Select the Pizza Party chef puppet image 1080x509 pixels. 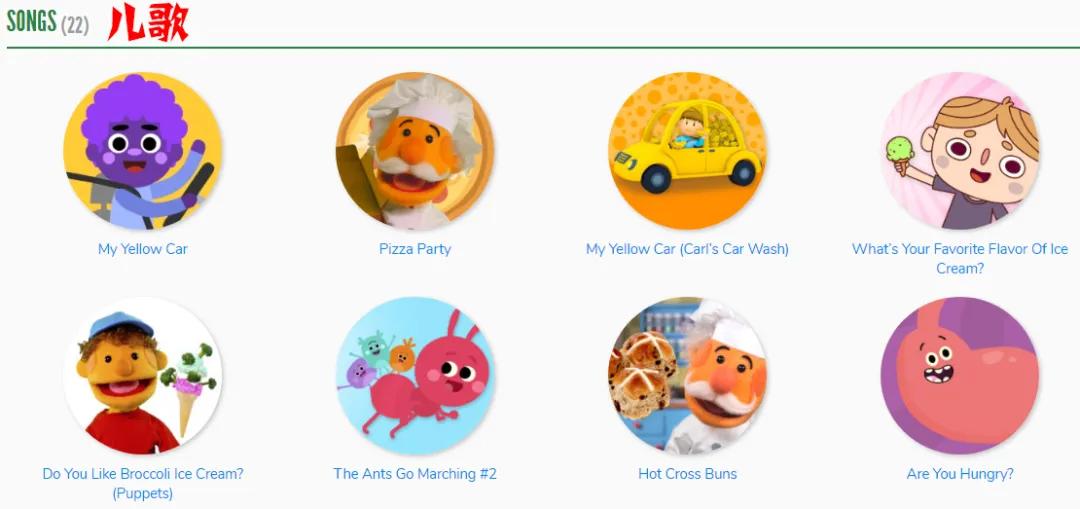pyautogui.click(x=415, y=151)
